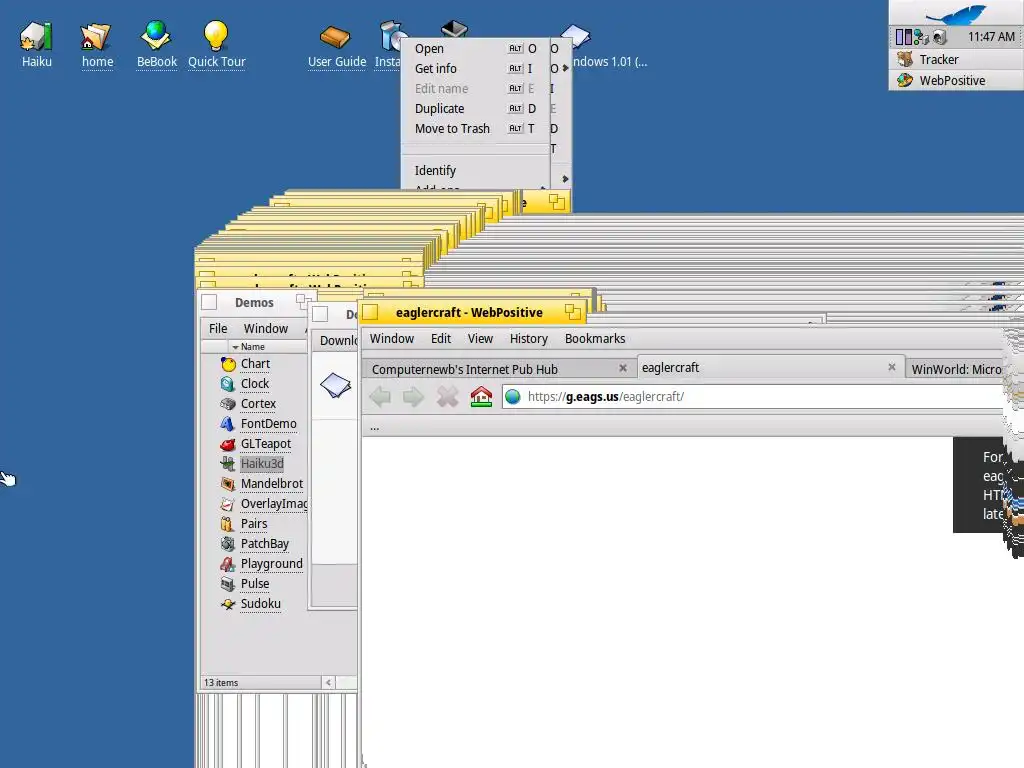Viewport: 1024px width, 768px height.
Task: Click the PatchBay icon in Demos
Action: pos(228,544)
